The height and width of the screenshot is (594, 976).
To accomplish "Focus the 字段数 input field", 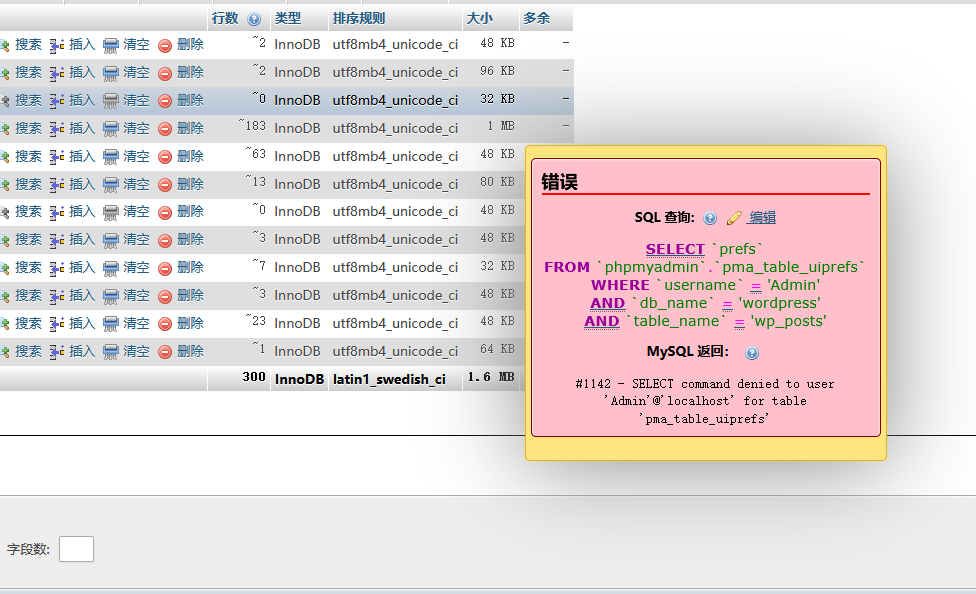I will click(76, 549).
